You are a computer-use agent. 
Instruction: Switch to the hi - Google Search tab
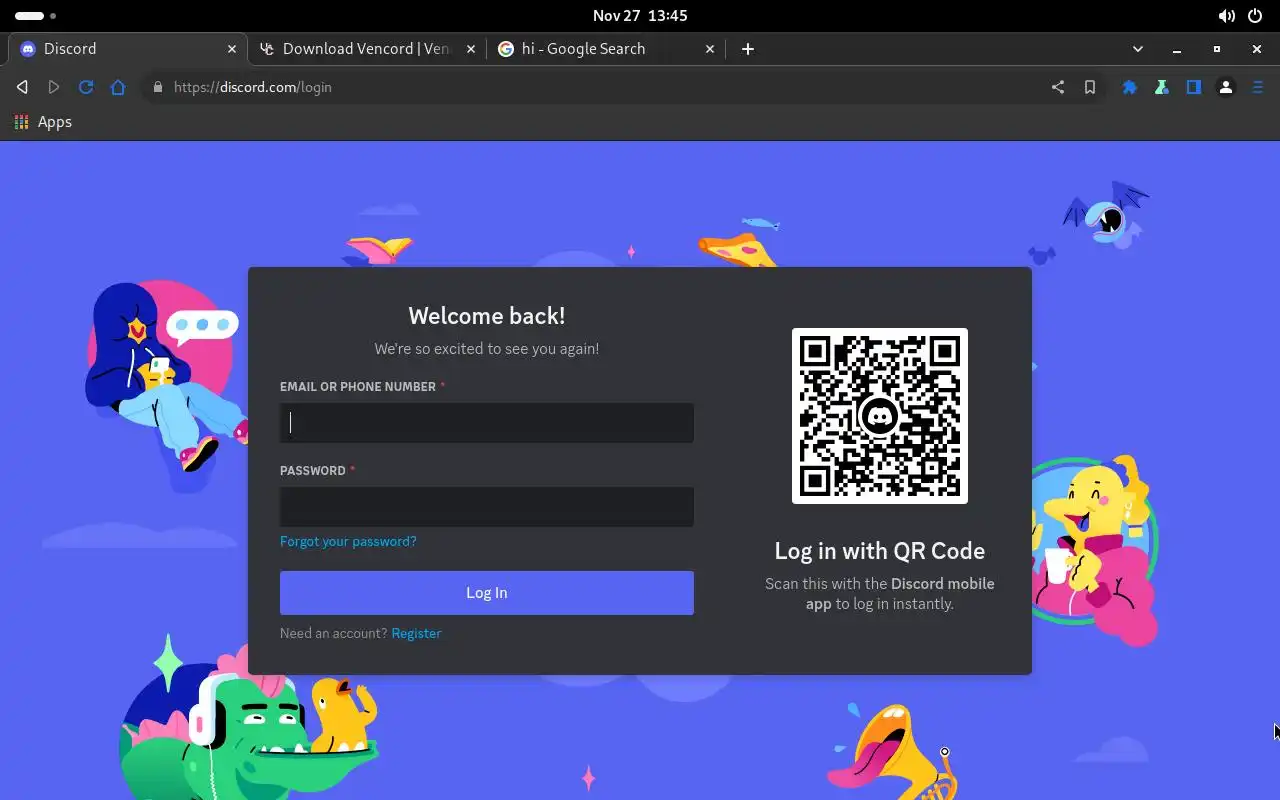pyautogui.click(x=605, y=49)
